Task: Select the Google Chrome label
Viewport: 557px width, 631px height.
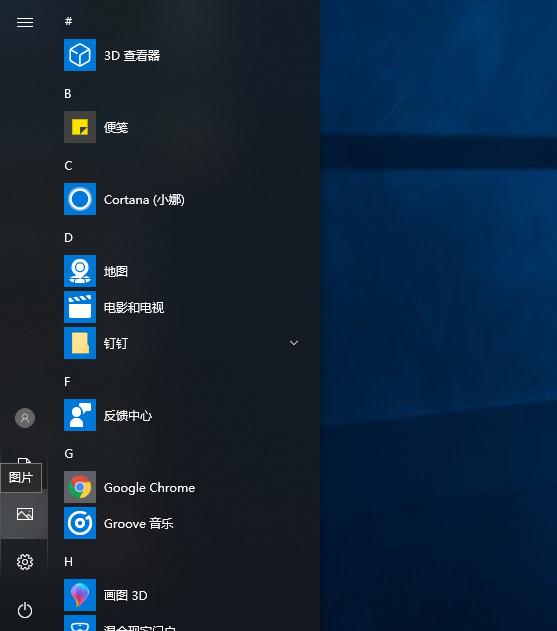Action: click(x=149, y=488)
